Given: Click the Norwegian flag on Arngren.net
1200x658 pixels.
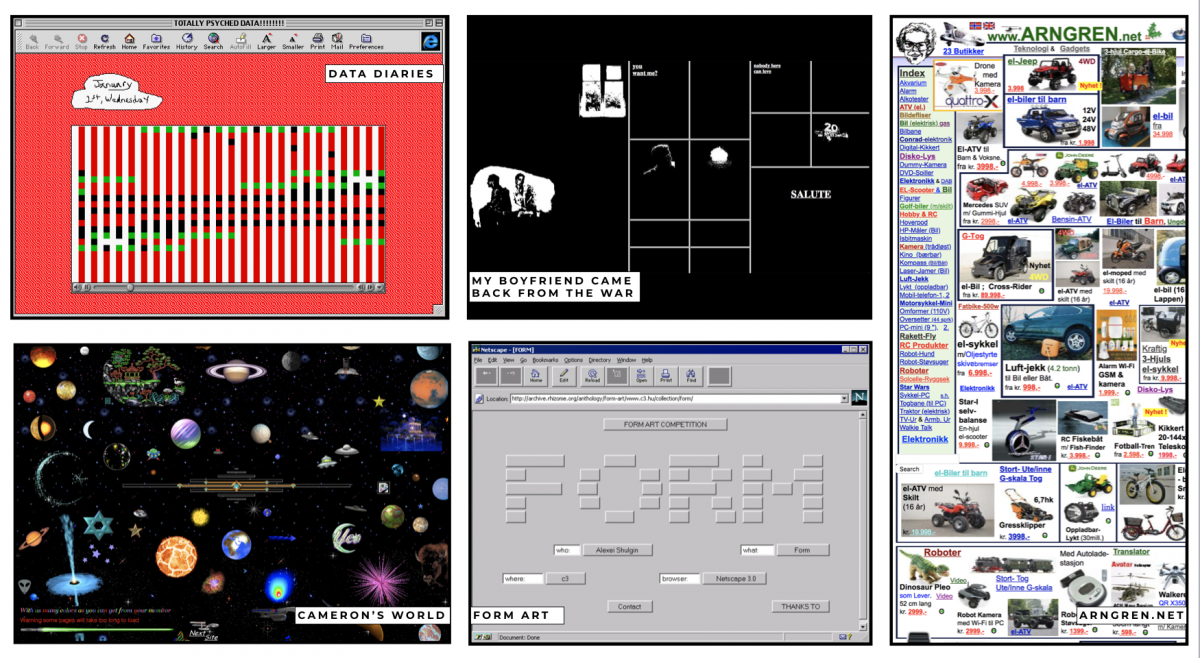Looking at the screenshot, I should point(975,26).
